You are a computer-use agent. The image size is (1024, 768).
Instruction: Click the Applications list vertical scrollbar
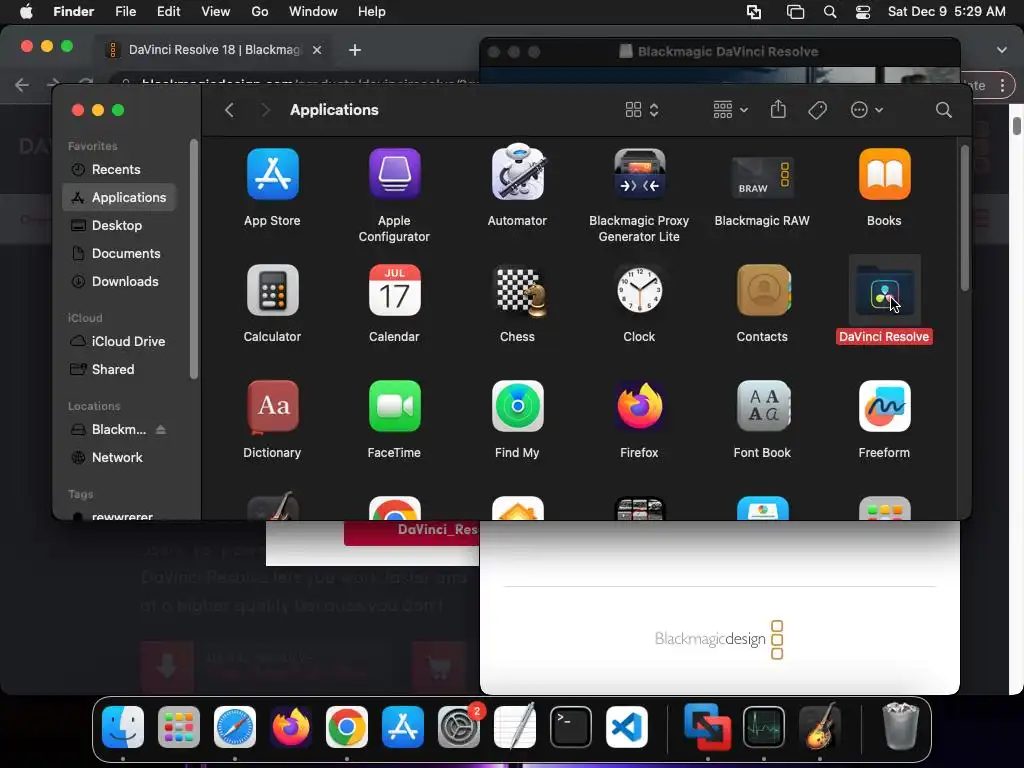965,217
